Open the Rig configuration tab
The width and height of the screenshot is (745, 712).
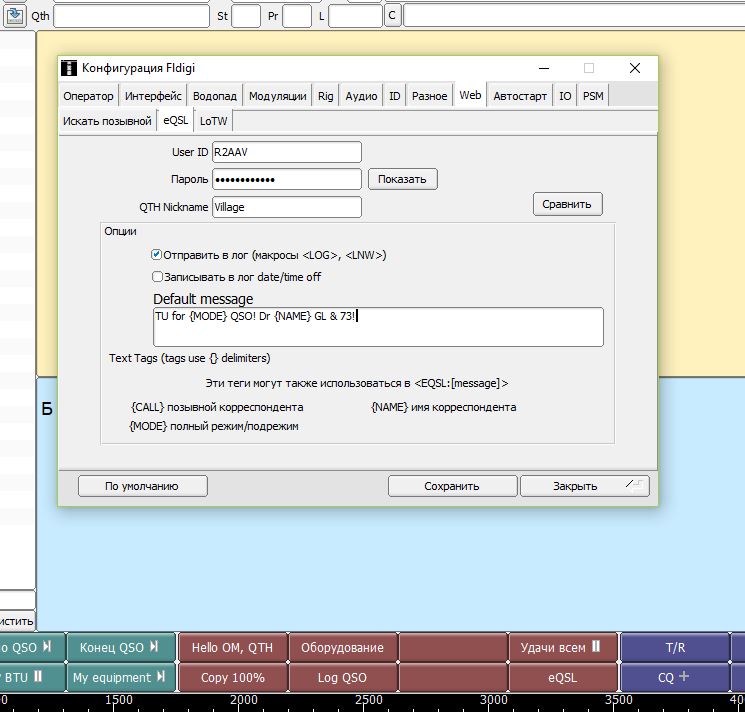point(325,96)
